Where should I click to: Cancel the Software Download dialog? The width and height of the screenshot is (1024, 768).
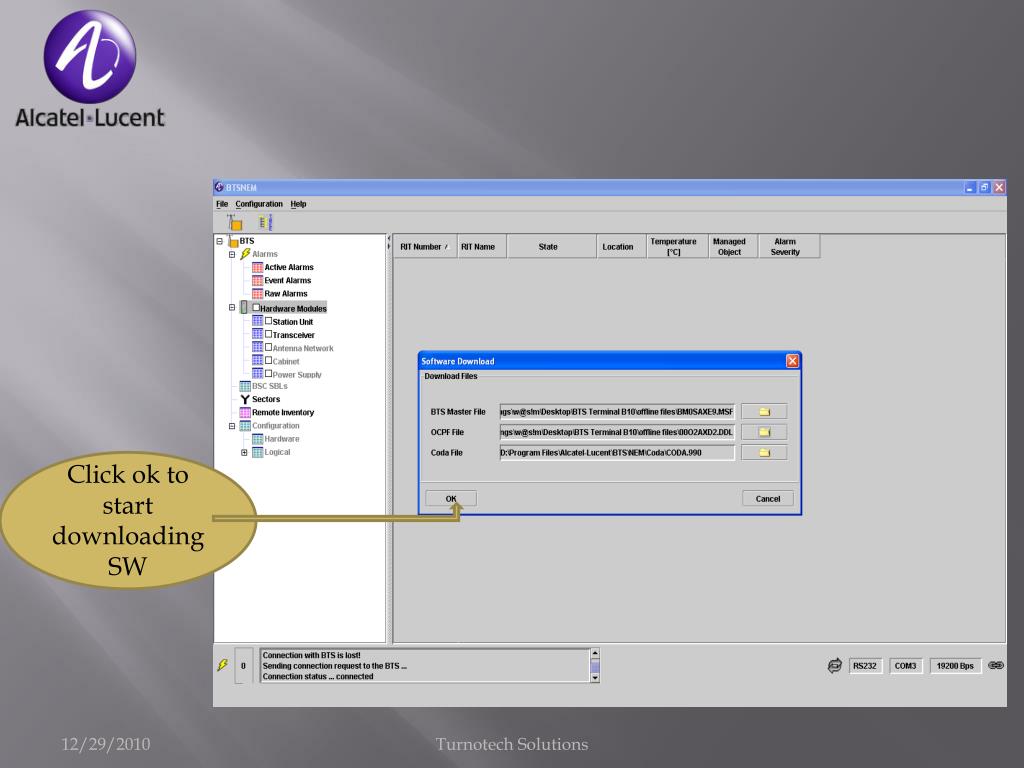(768, 498)
